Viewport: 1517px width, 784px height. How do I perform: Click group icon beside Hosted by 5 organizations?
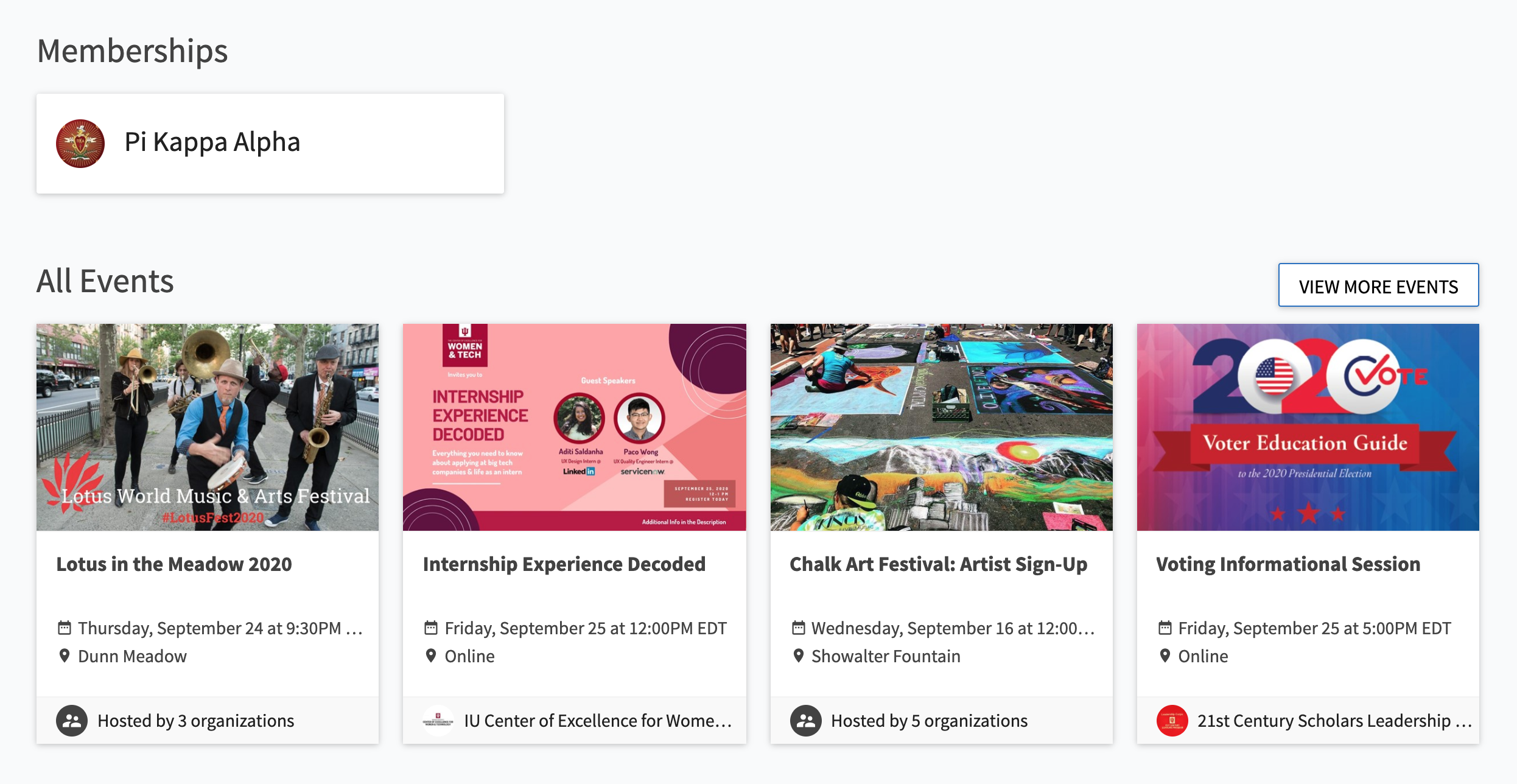806,721
